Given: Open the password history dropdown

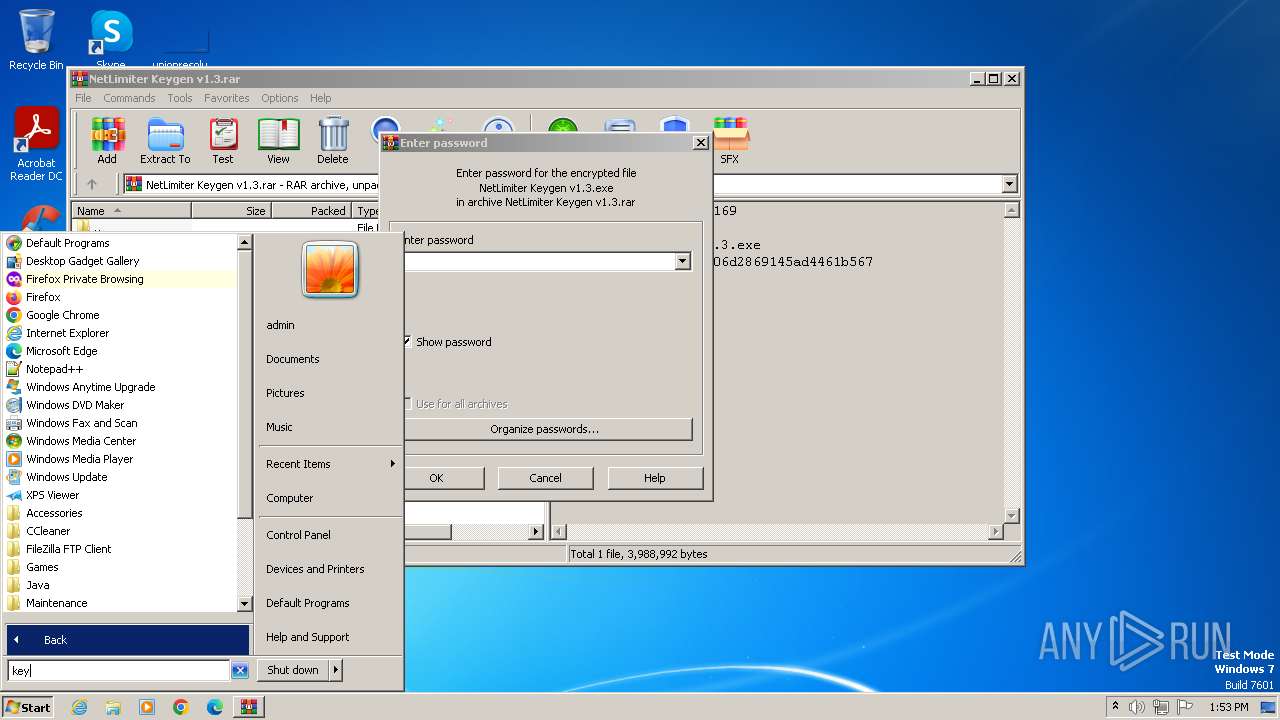Looking at the screenshot, I should (682, 261).
